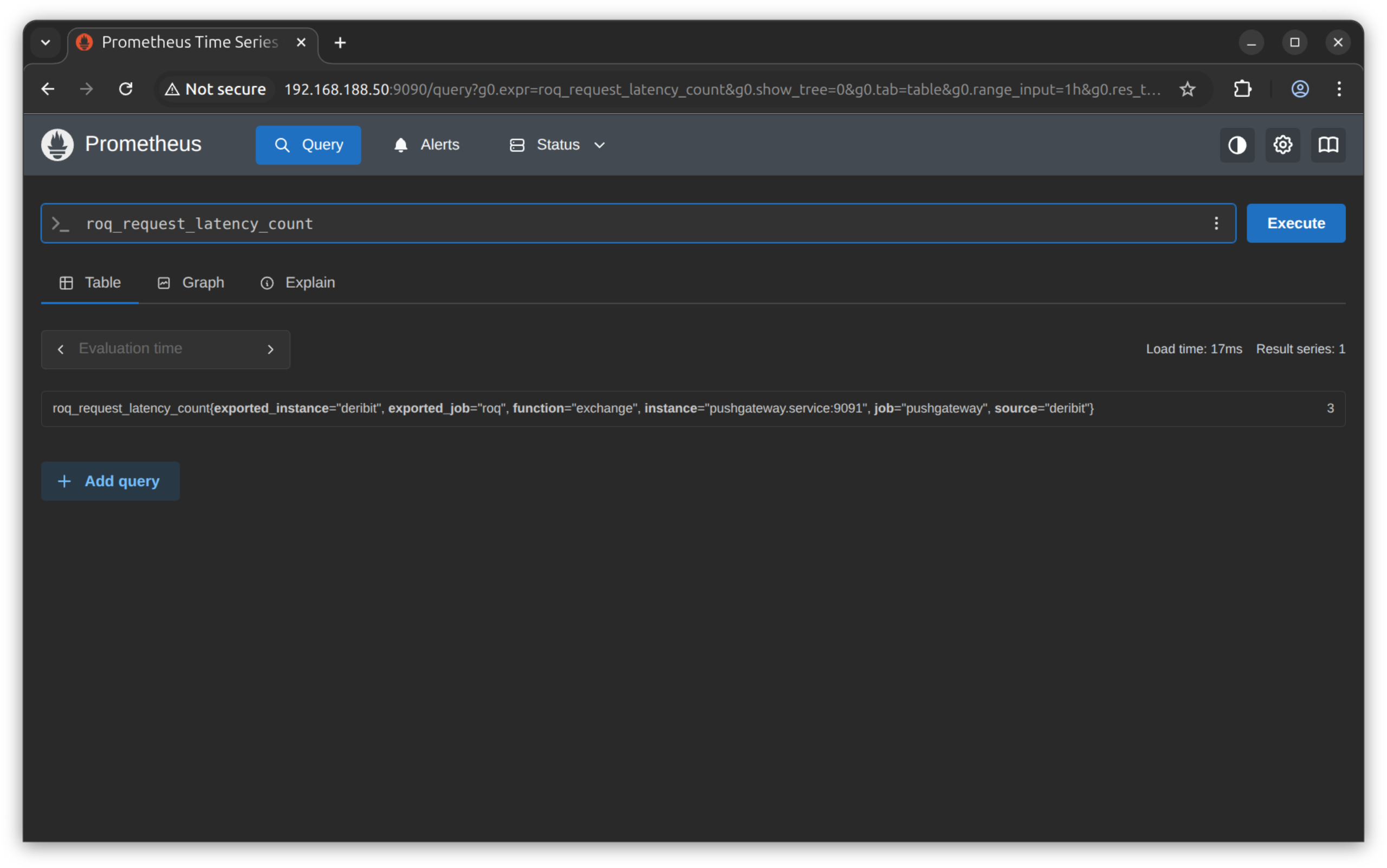Focus the expression query input
Viewport: 1387px width, 868px height.
click(637, 223)
